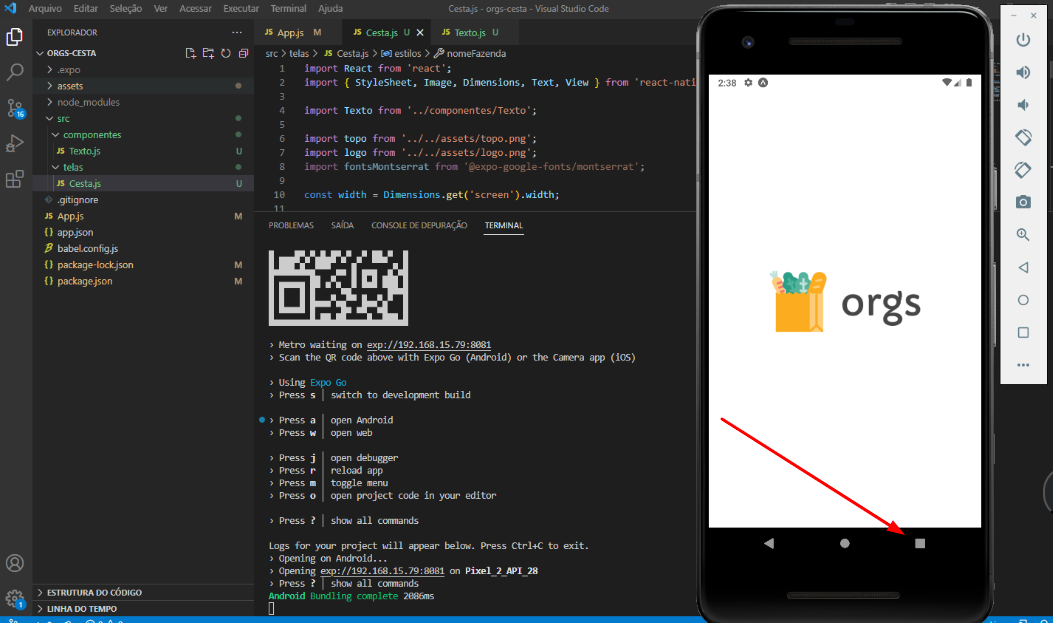Screen dimensions: 1053x623
Task: Open the Extensions view
Action: (x=14, y=179)
